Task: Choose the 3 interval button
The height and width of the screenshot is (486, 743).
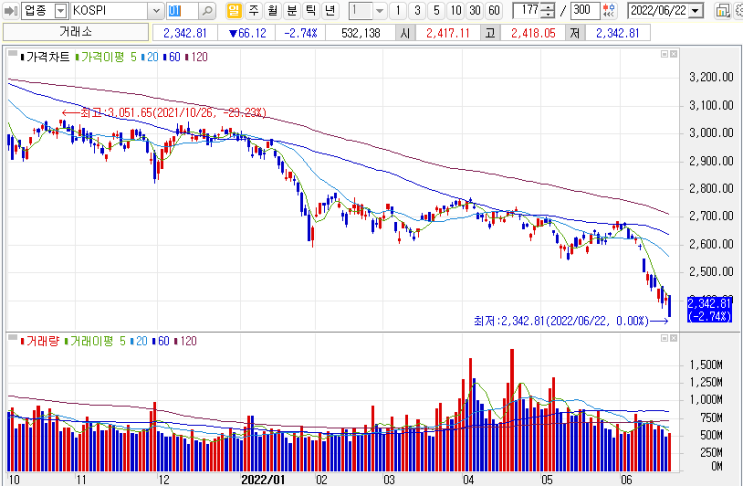Action: coord(417,10)
